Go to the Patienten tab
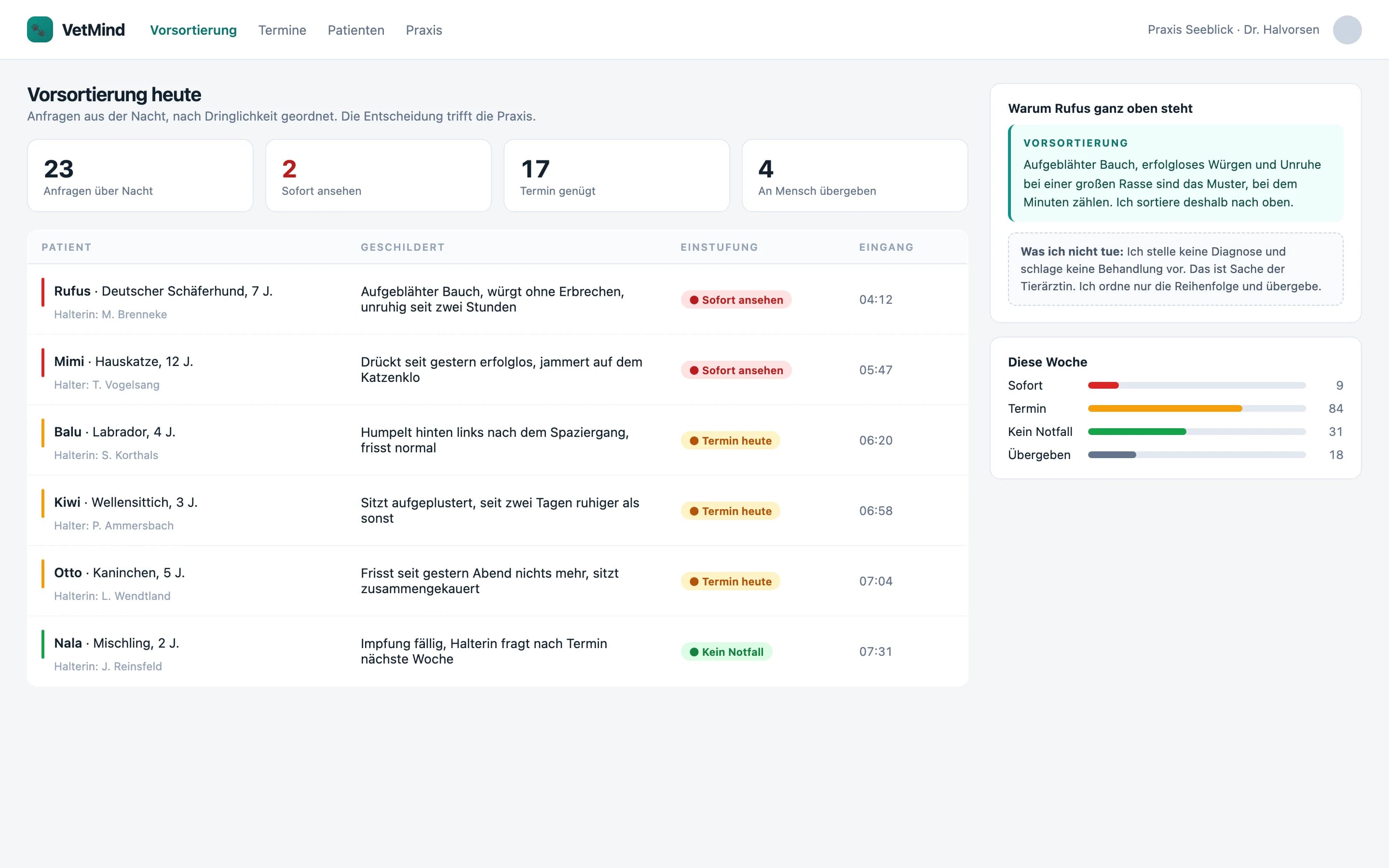 [356, 30]
